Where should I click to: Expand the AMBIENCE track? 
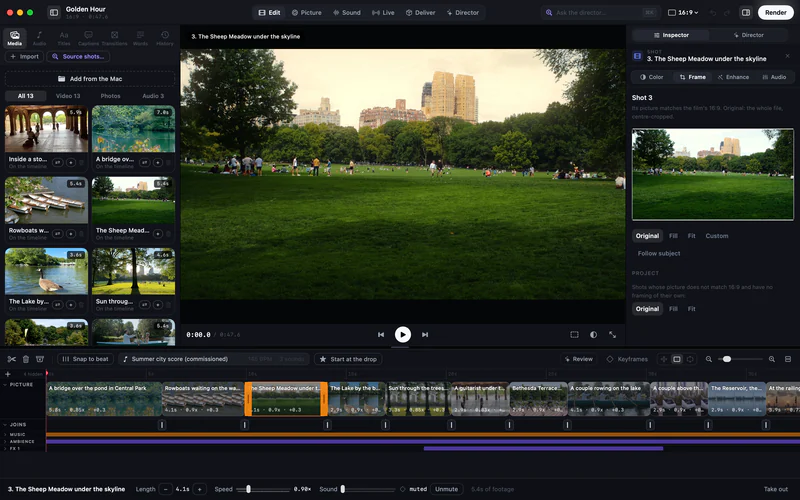[6, 441]
